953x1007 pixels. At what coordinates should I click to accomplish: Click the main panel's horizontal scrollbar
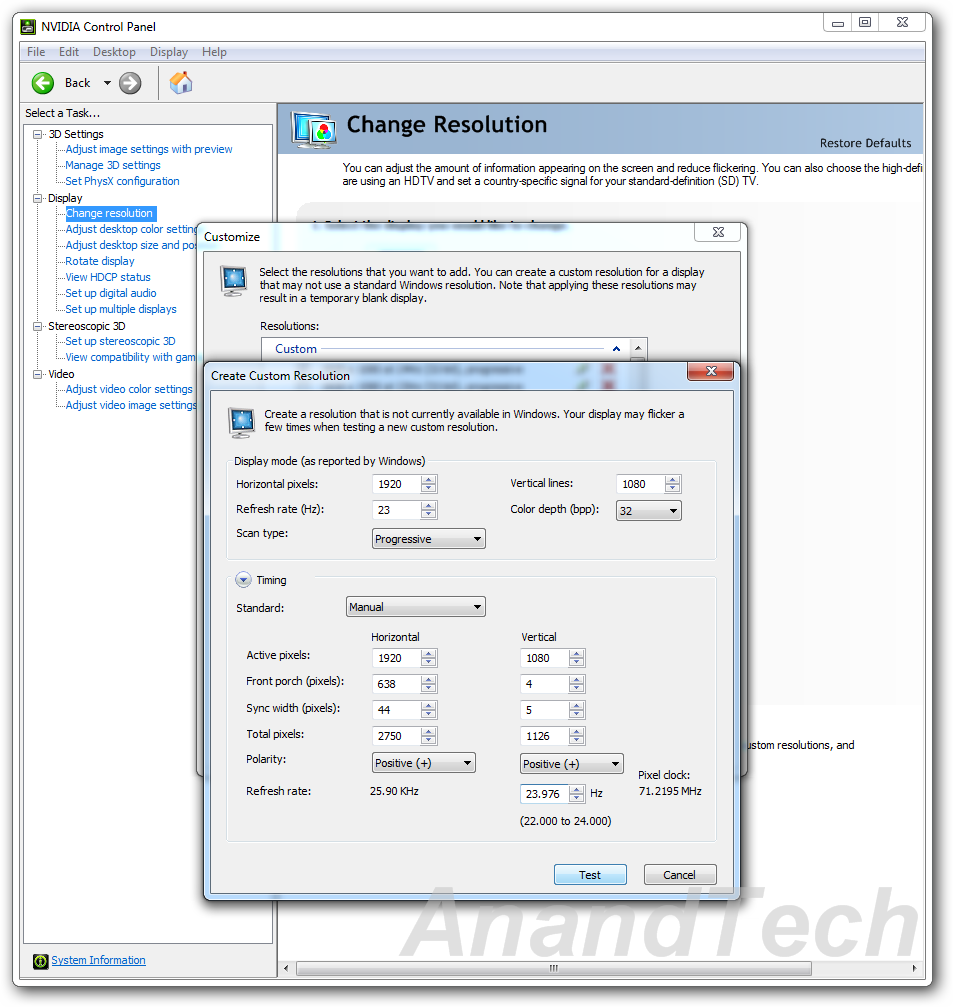(554, 968)
